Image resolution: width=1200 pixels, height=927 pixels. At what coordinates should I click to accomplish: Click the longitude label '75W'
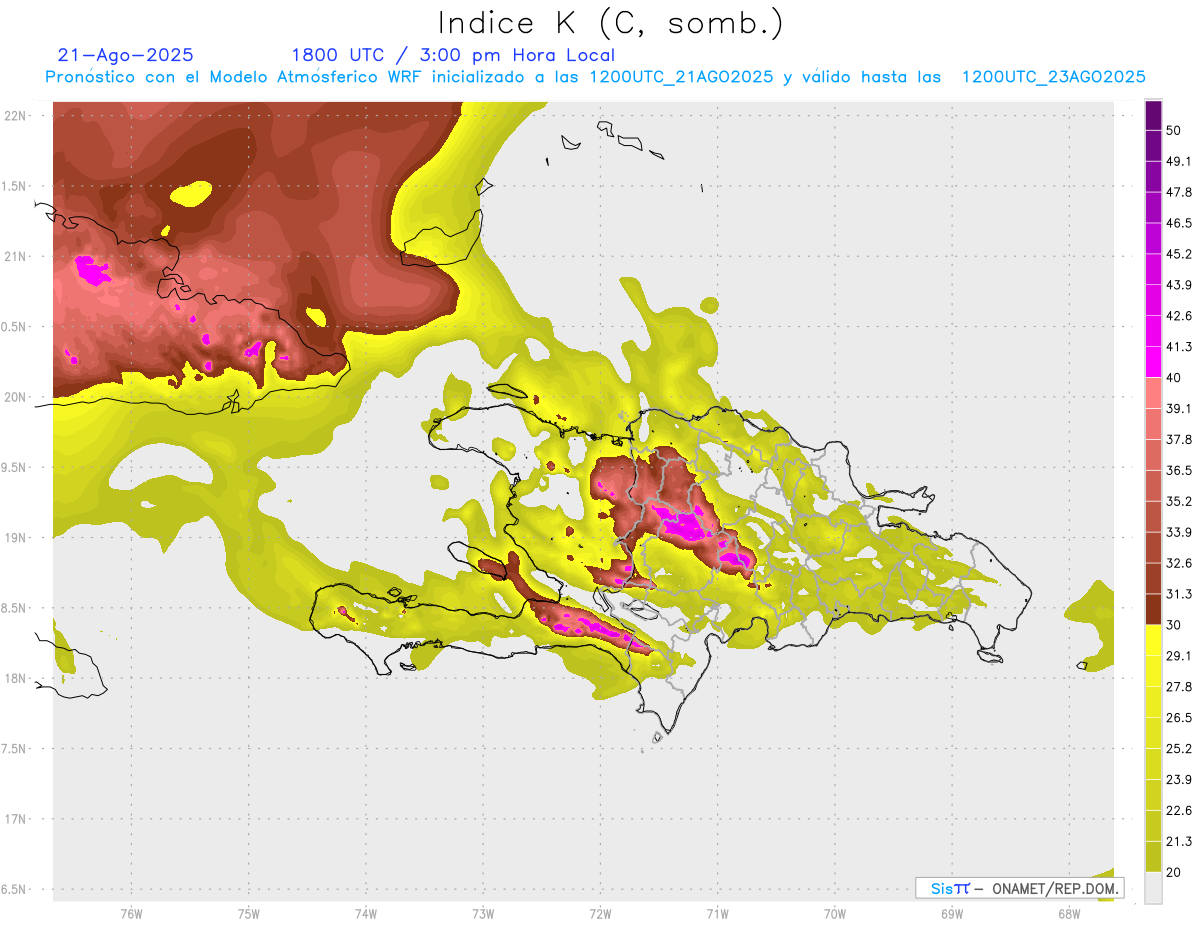tap(248, 913)
